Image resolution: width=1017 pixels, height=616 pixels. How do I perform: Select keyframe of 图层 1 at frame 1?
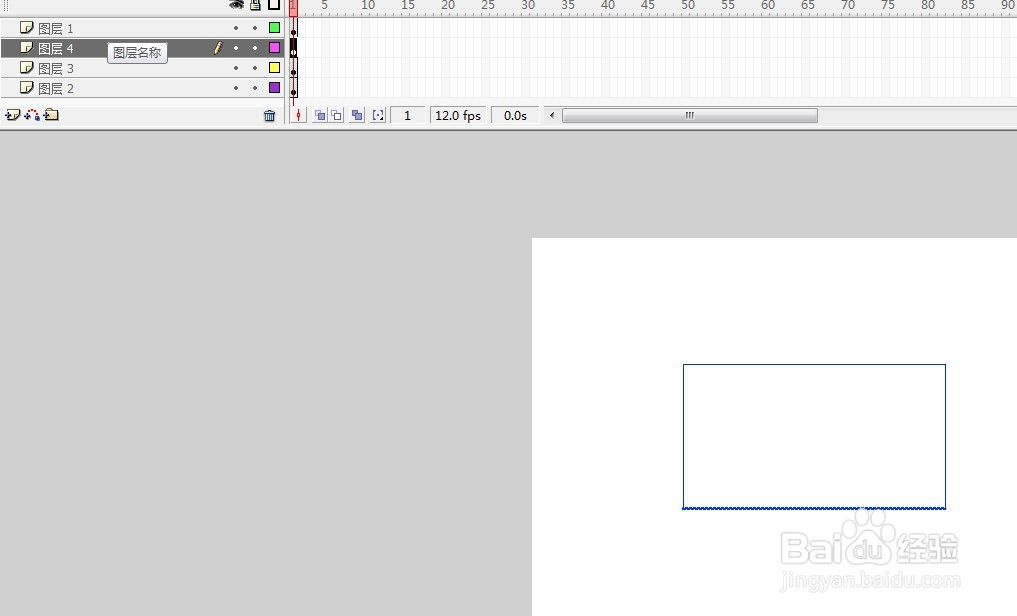click(x=294, y=28)
